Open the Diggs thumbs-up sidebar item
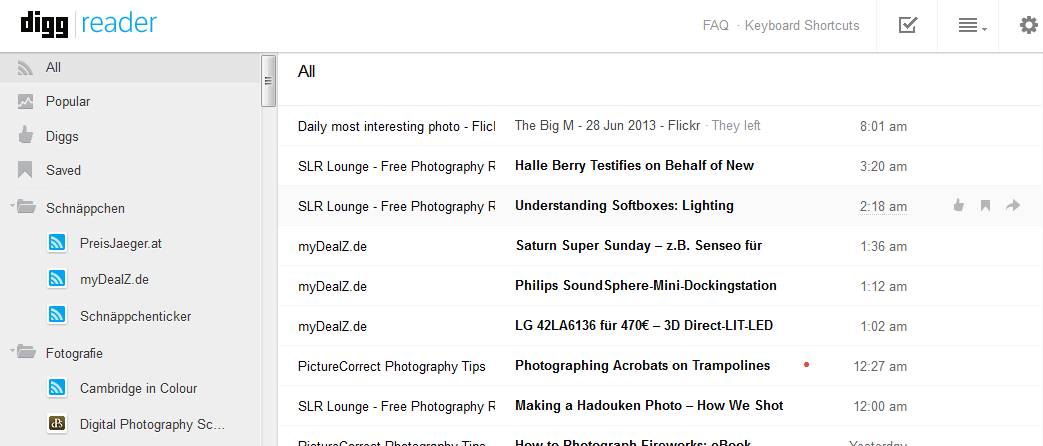Image resolution: width=1043 pixels, height=446 pixels. pos(26,136)
